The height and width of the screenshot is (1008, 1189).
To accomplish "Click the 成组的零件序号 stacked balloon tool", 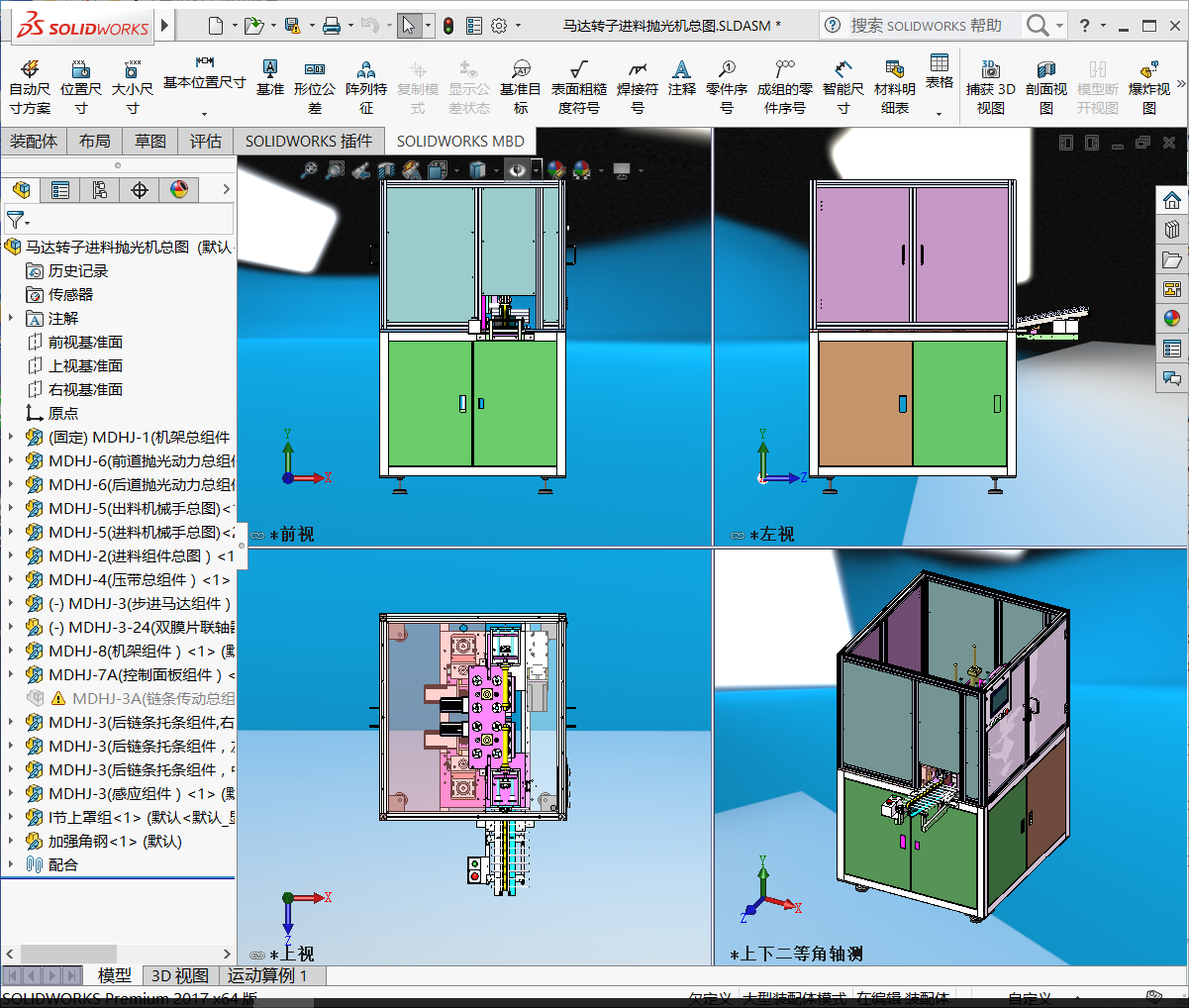I will coord(785,86).
